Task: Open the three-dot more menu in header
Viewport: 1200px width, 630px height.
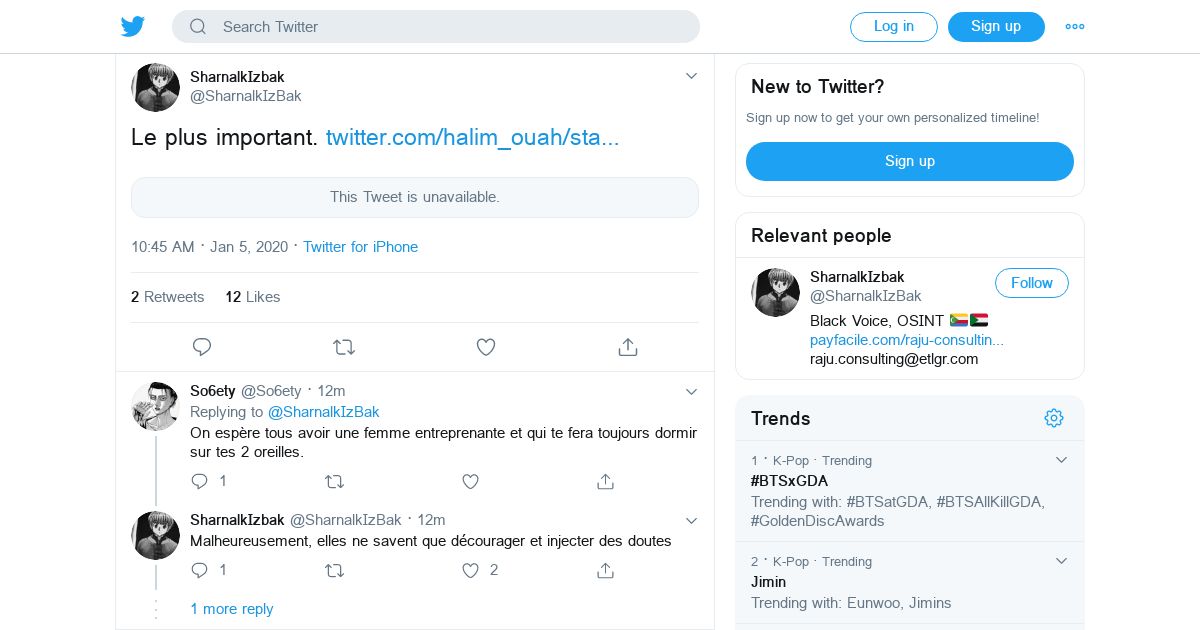Action: pyautogui.click(x=1075, y=27)
